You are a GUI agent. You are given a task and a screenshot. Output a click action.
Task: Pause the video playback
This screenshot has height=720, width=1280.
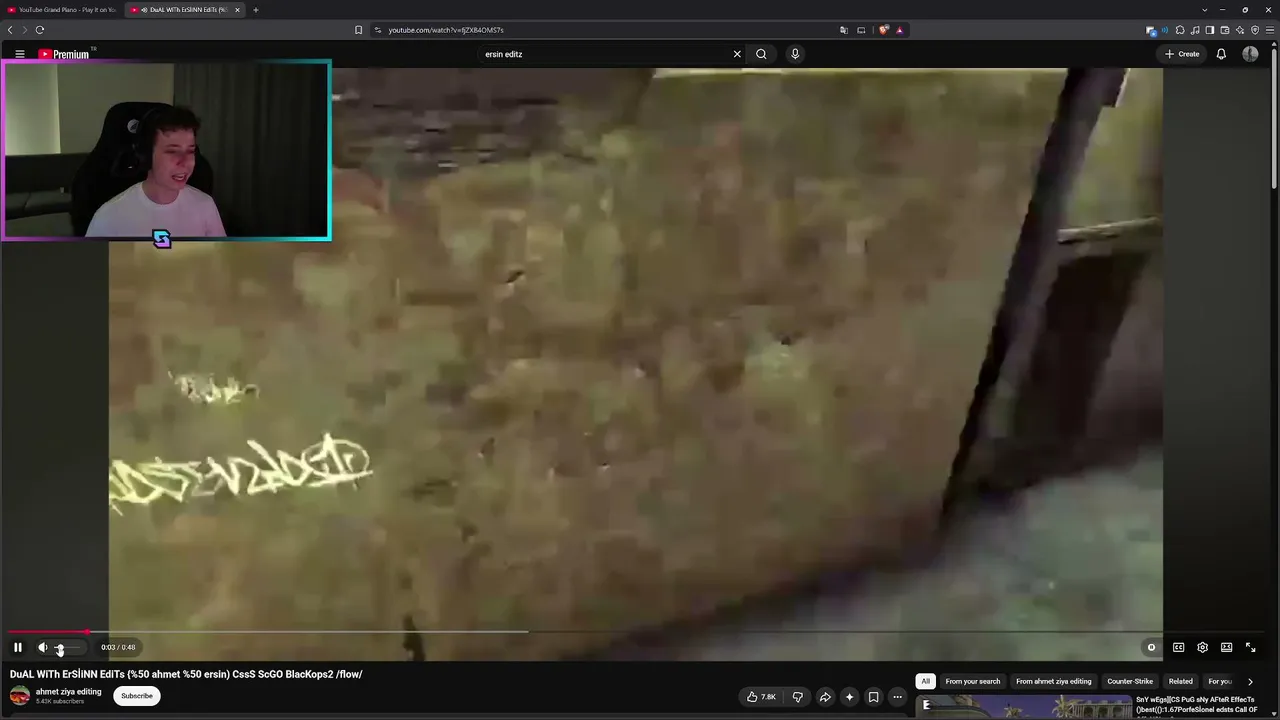18,647
